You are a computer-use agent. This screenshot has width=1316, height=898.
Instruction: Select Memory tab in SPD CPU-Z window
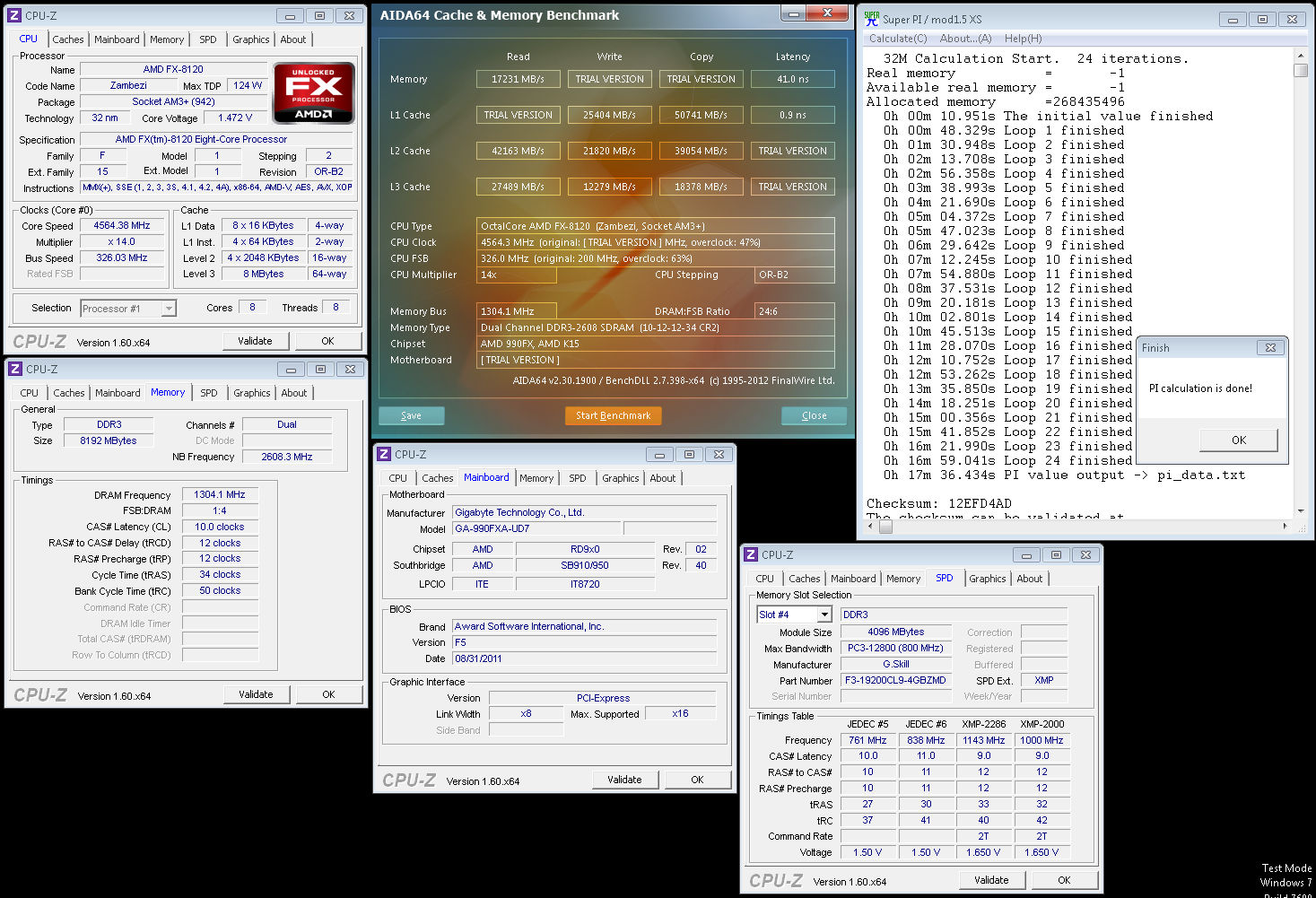[x=903, y=579]
